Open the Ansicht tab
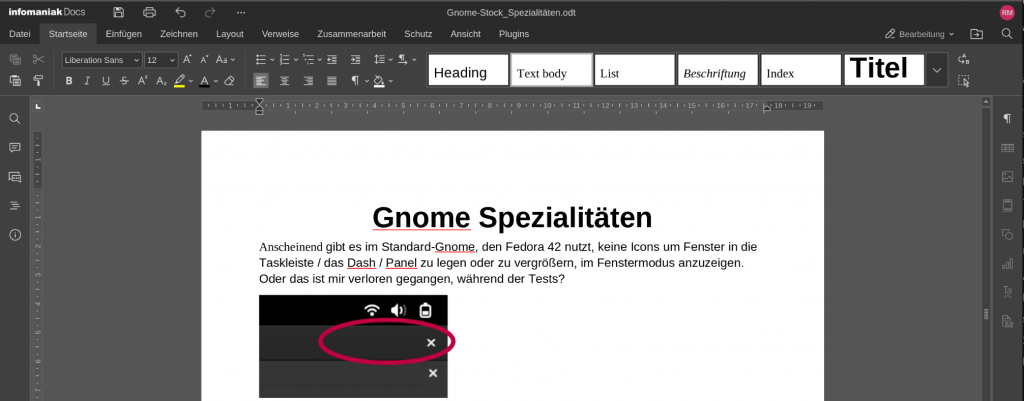This screenshot has height=401, width=1024. [466, 34]
